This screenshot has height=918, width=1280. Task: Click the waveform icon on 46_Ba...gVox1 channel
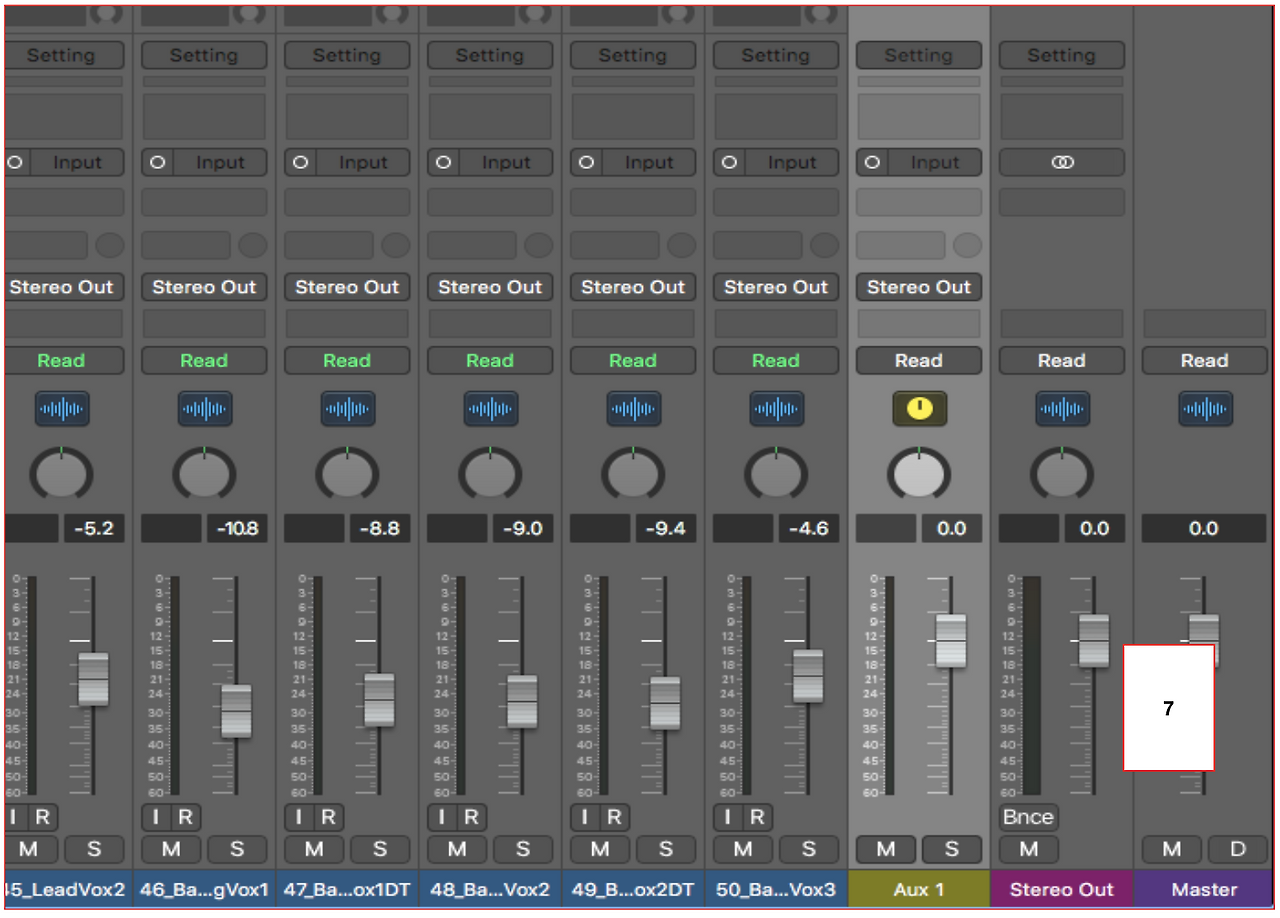point(205,409)
